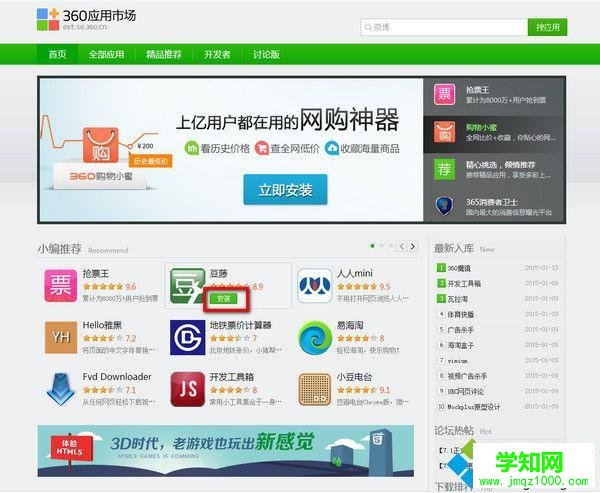Screen dimensions: 600x493
Task: Open 开发工具箱 in newest list
Action: 464,283
